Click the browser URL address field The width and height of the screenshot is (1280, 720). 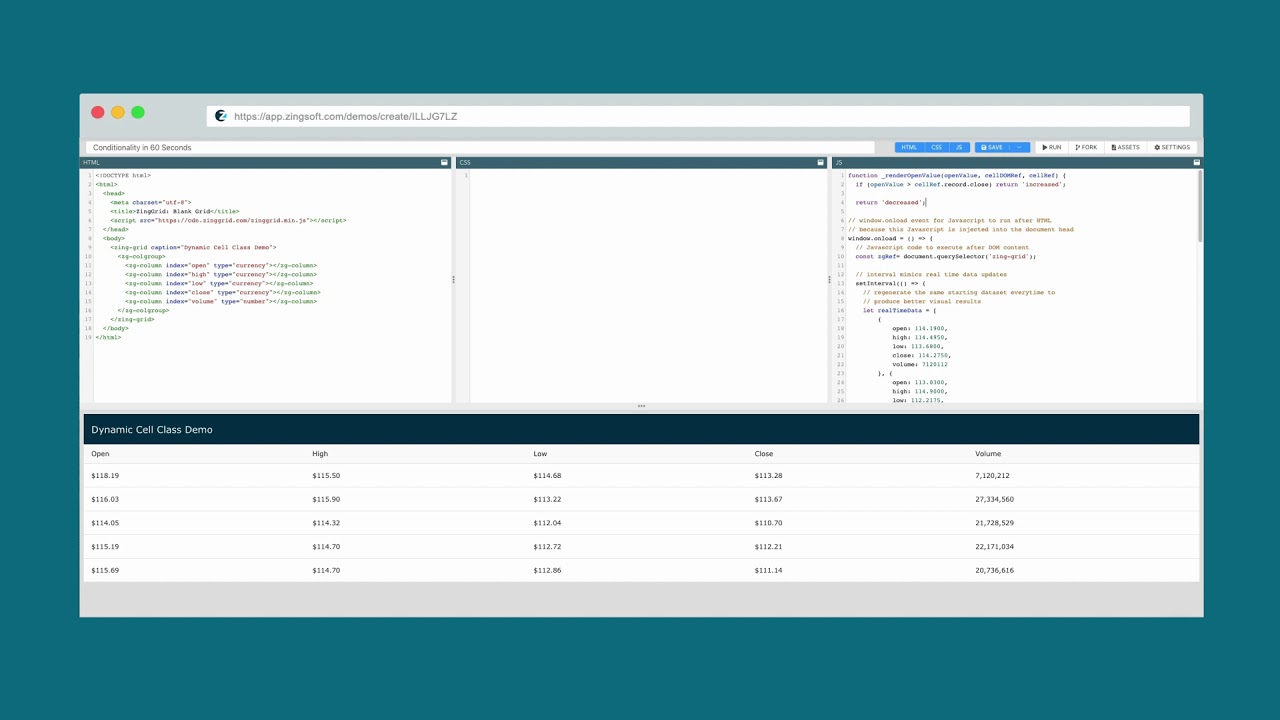coord(698,116)
